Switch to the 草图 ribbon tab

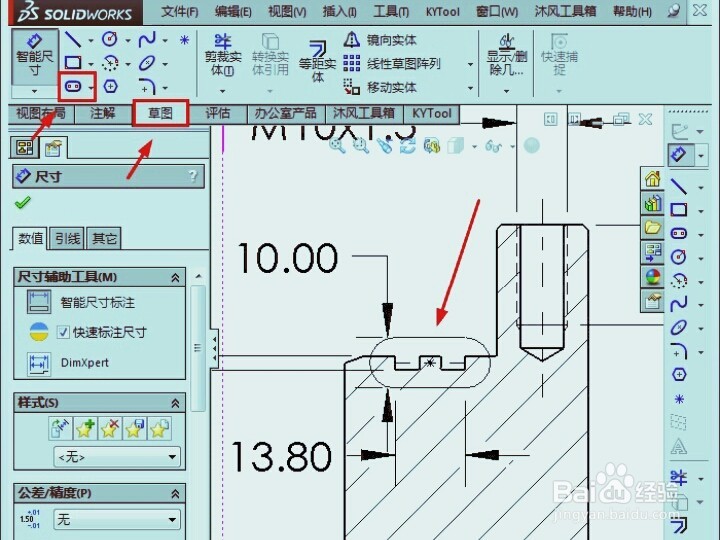[160, 113]
